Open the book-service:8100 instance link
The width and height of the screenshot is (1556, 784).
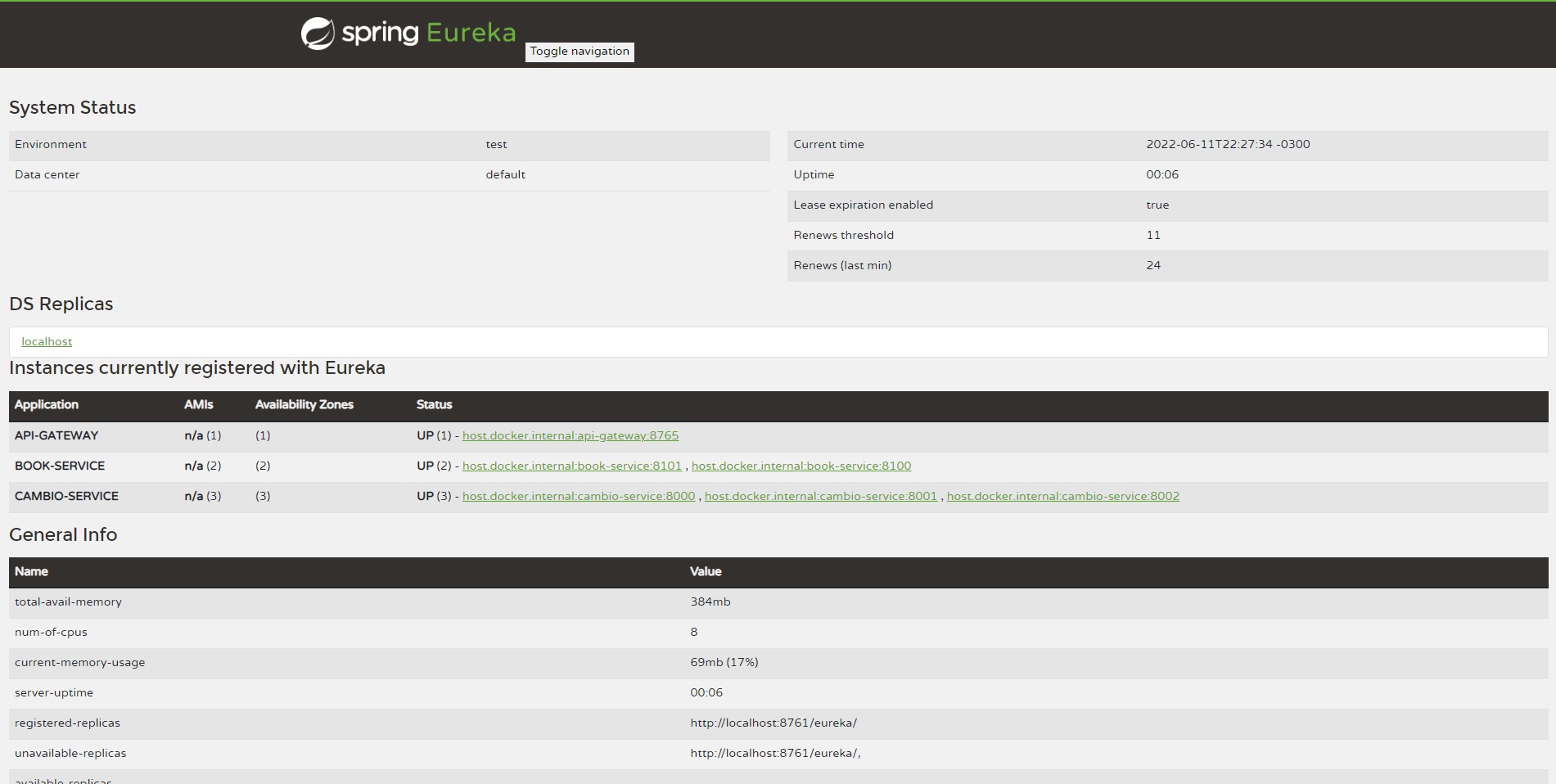coord(801,466)
